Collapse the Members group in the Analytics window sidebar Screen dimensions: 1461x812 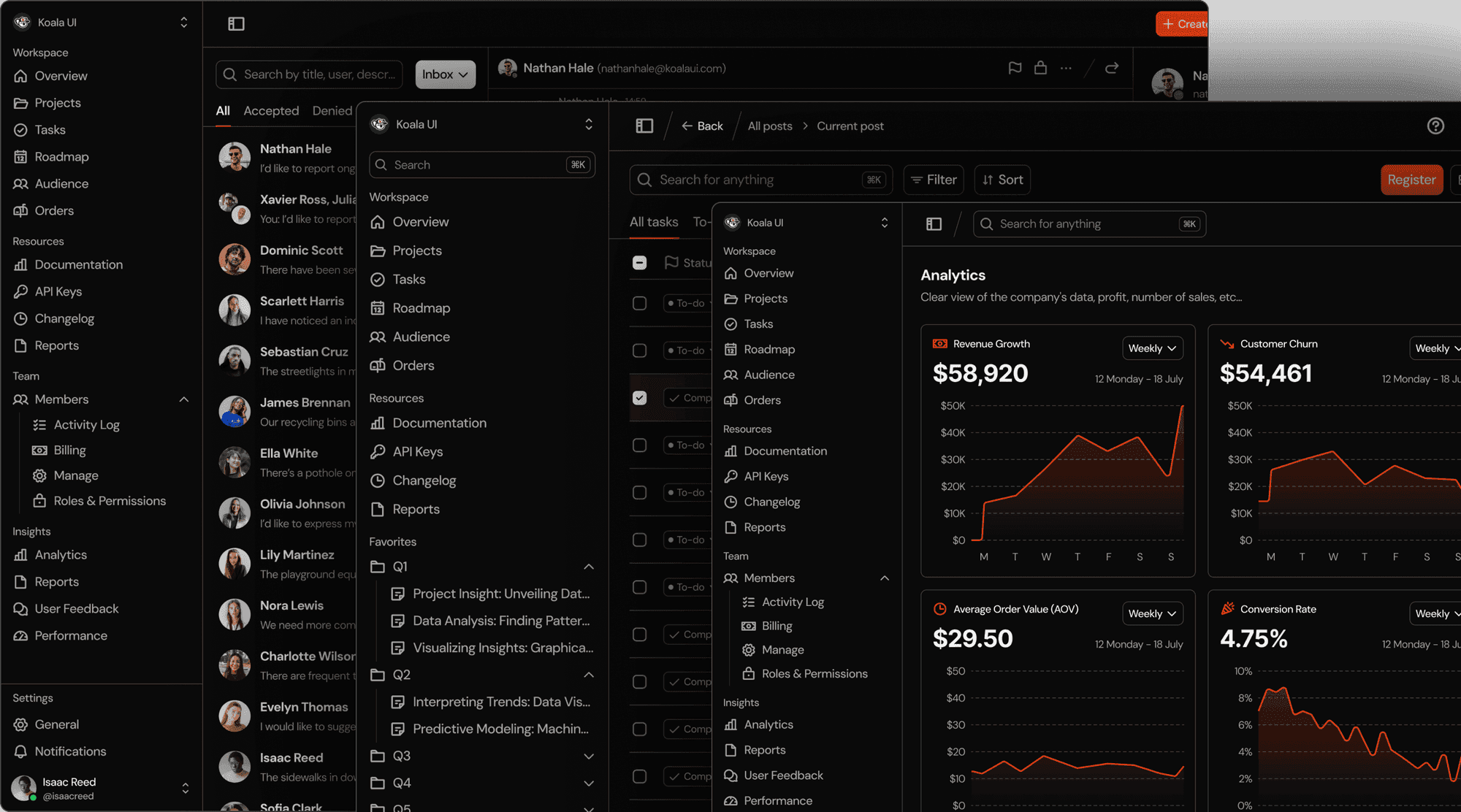[x=885, y=578]
